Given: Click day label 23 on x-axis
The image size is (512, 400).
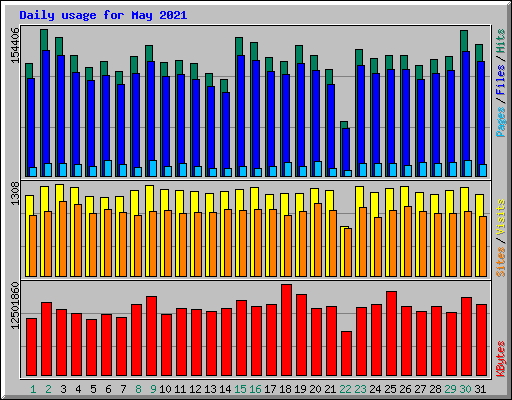Looking at the screenshot, I should [x=360, y=389].
